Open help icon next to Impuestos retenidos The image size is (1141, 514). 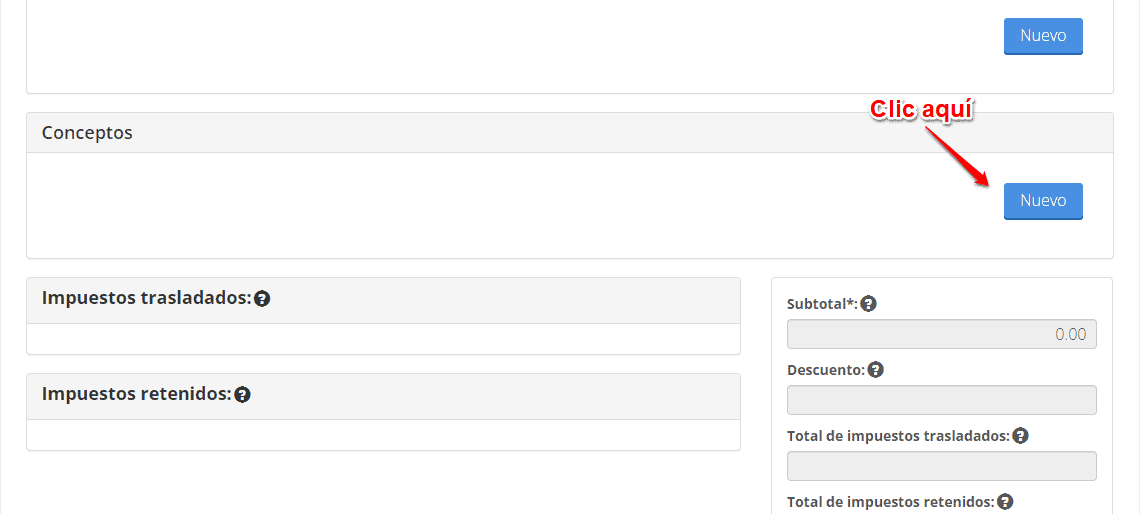coord(243,395)
